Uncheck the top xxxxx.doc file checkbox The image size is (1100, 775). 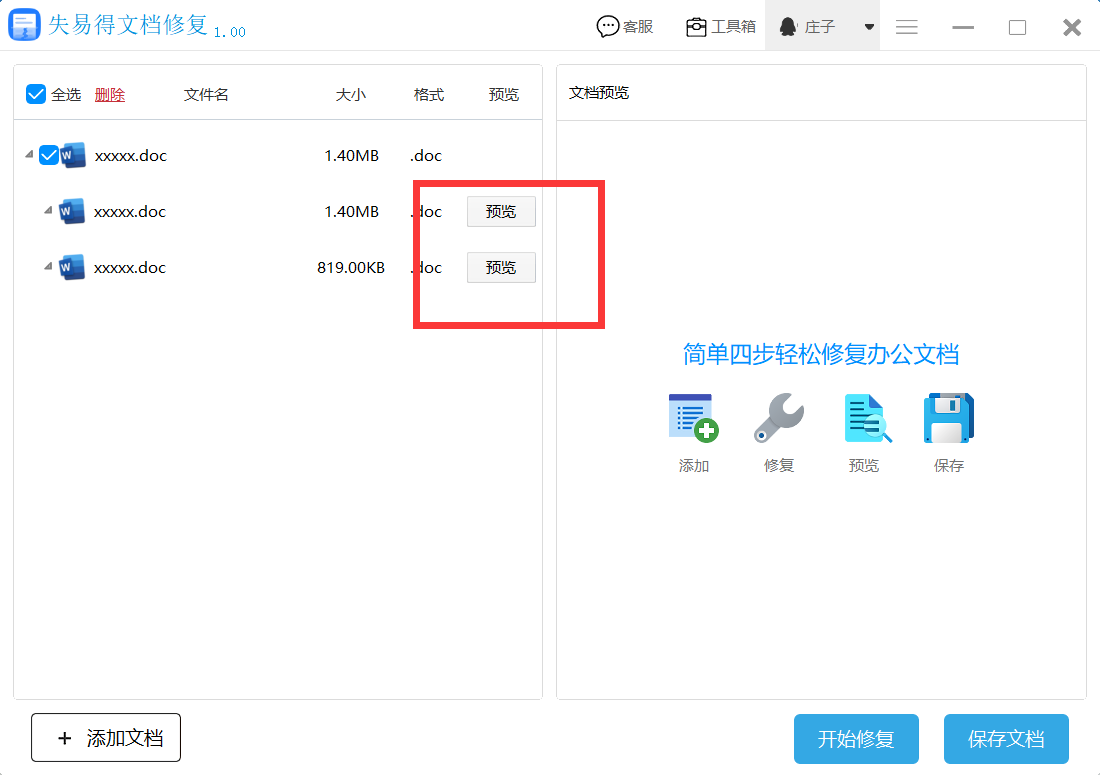coord(48,155)
